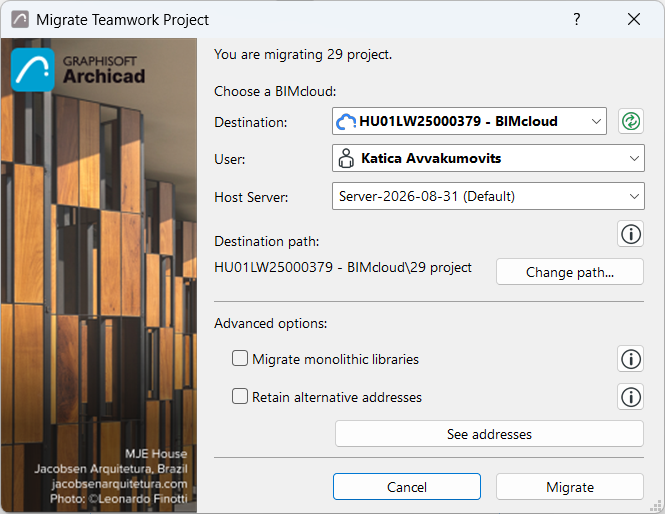Enable Retain alternative addresses checkbox
The image size is (665, 514).
(x=240, y=397)
